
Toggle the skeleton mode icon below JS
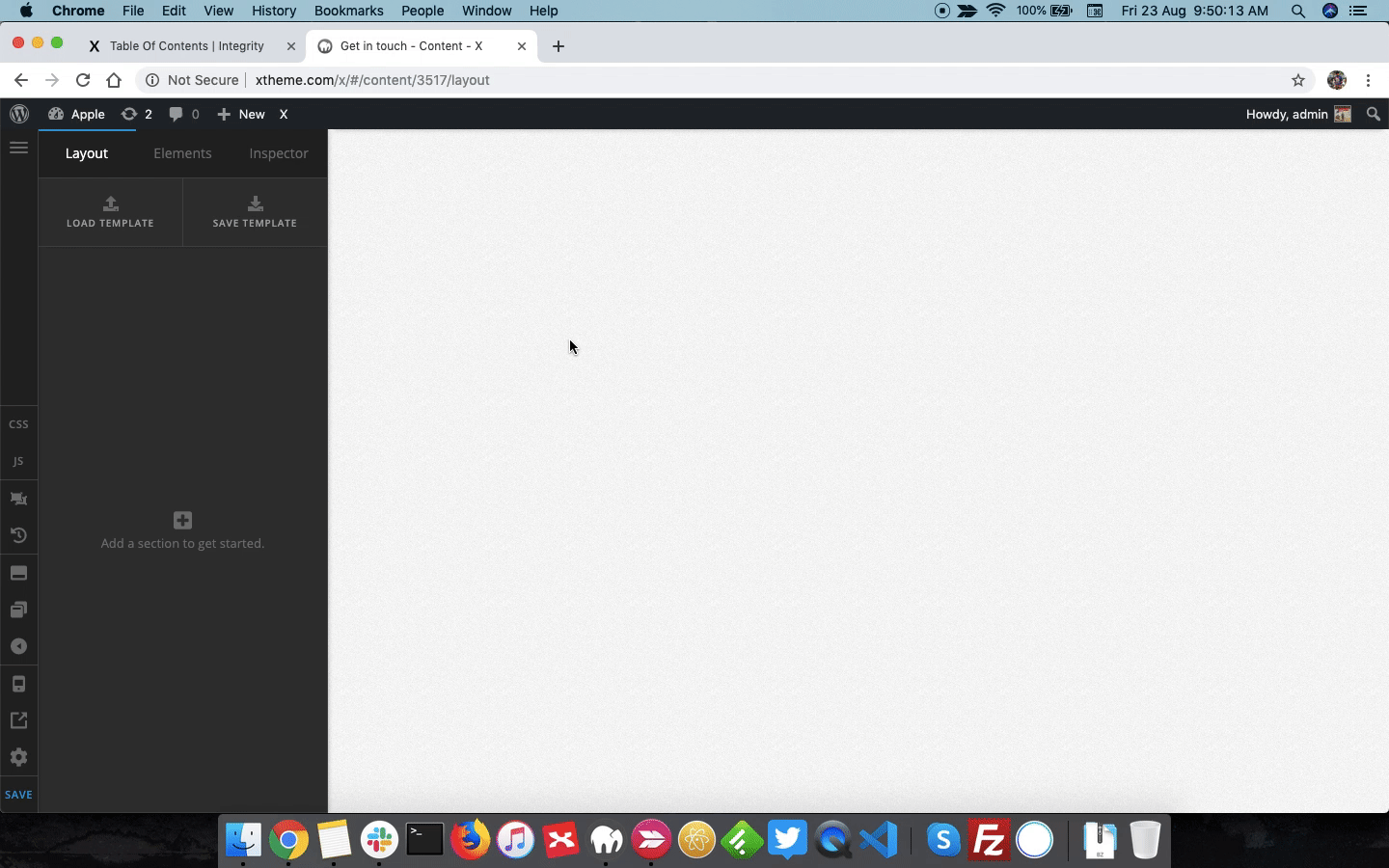point(18,499)
